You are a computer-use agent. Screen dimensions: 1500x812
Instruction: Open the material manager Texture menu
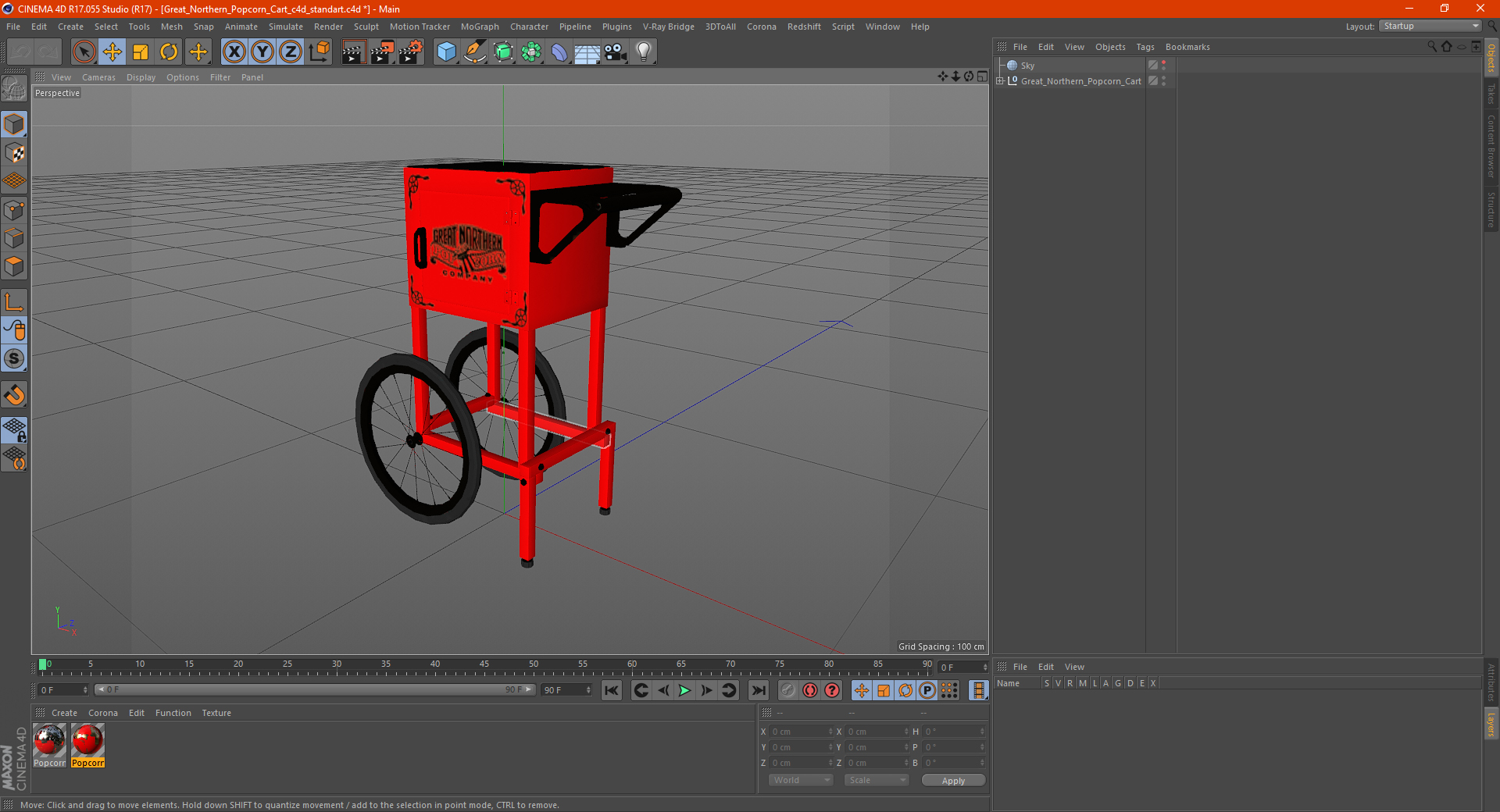click(216, 713)
